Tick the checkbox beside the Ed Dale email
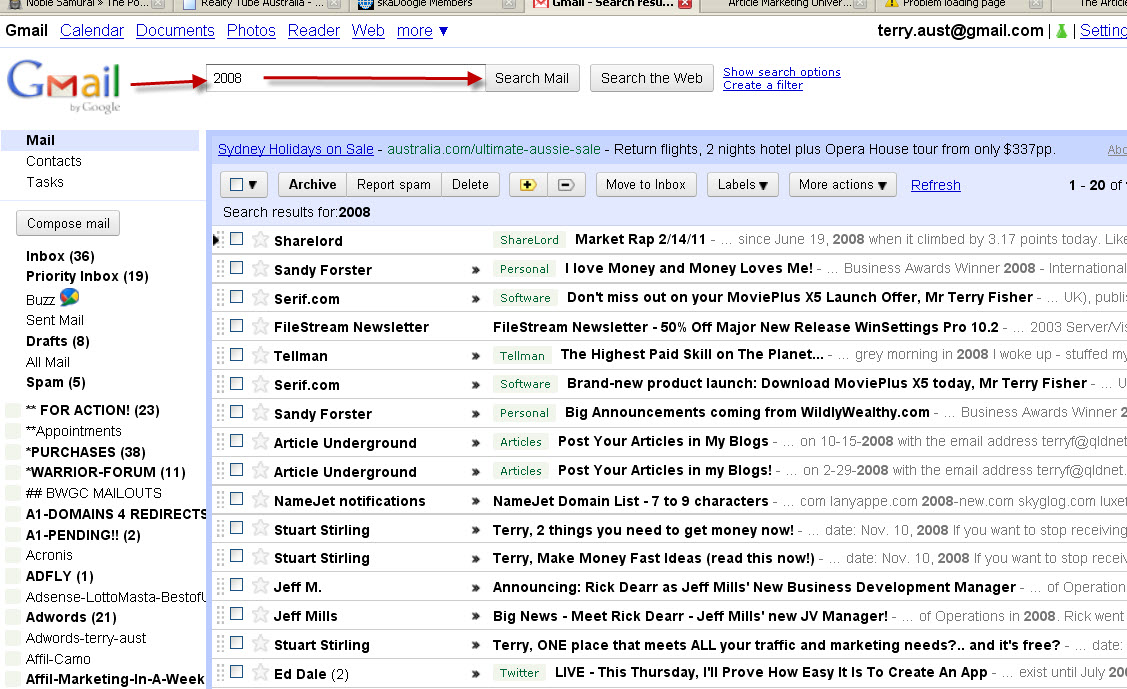Screen dimensions: 1127x689 237,673
